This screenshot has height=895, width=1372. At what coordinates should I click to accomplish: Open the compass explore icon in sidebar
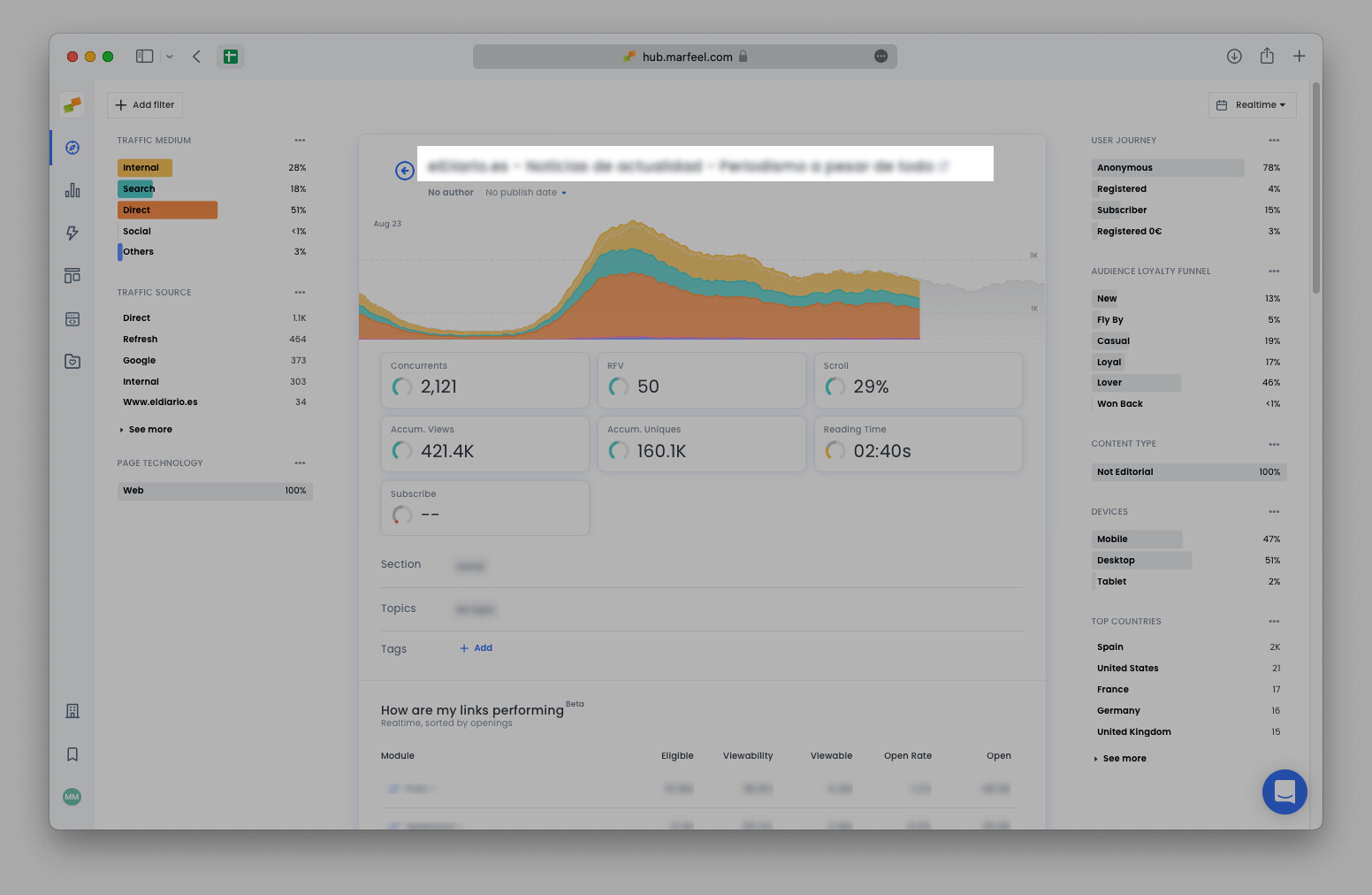tap(72, 148)
